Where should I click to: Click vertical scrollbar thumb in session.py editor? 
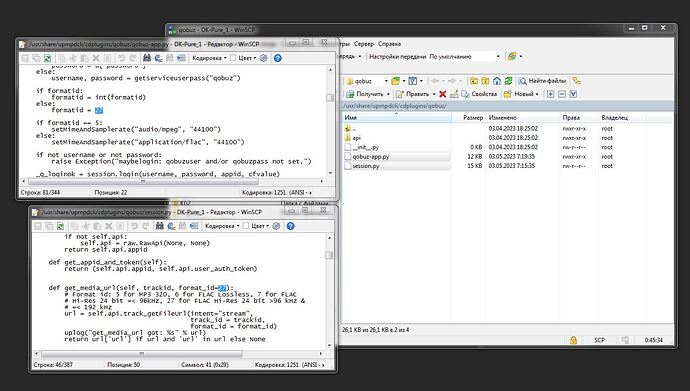click(x=329, y=255)
